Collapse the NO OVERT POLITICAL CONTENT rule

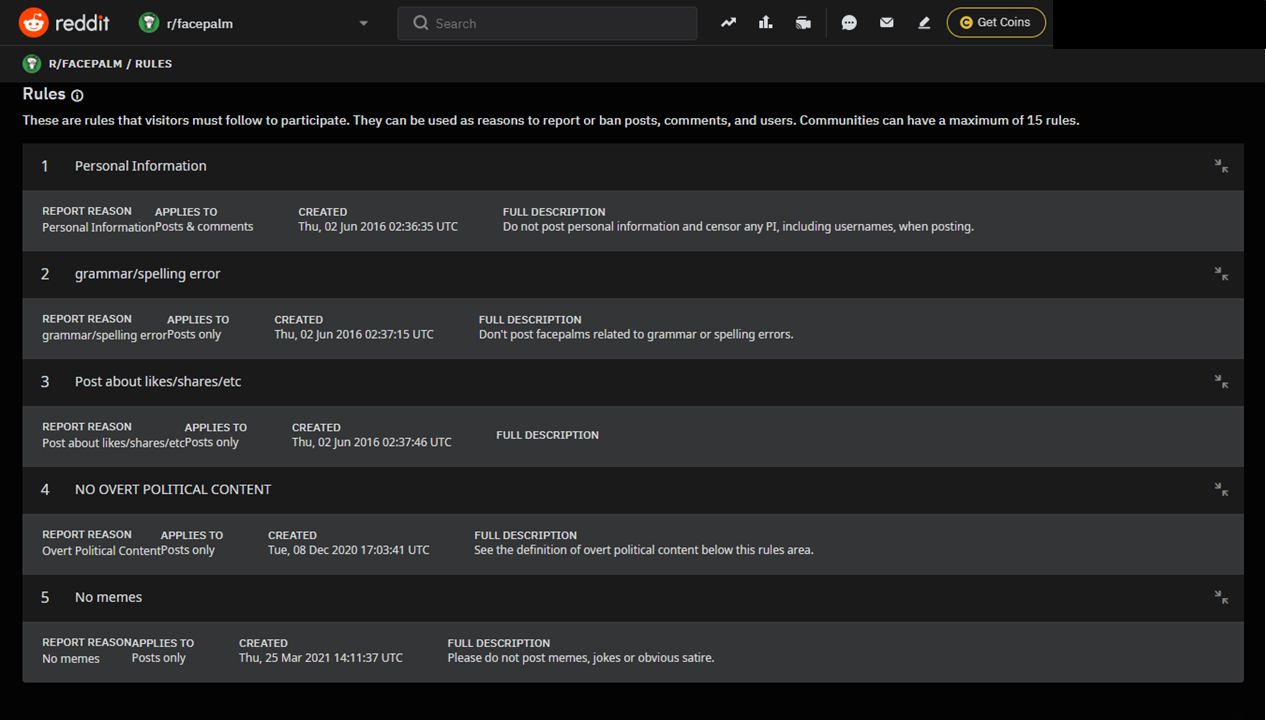pos(1221,489)
